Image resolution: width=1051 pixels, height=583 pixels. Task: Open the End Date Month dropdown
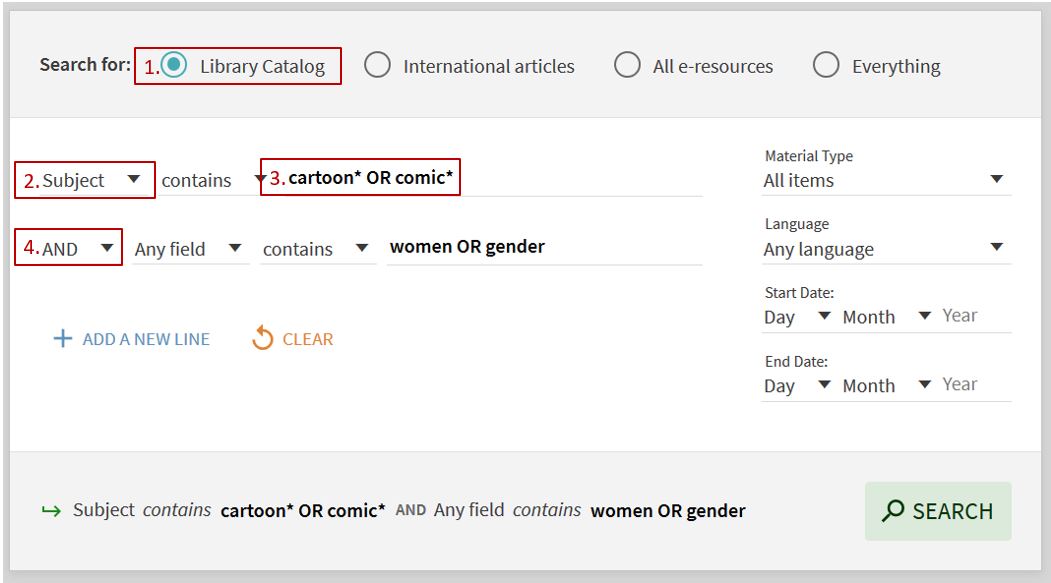pyautogui.click(x=886, y=386)
